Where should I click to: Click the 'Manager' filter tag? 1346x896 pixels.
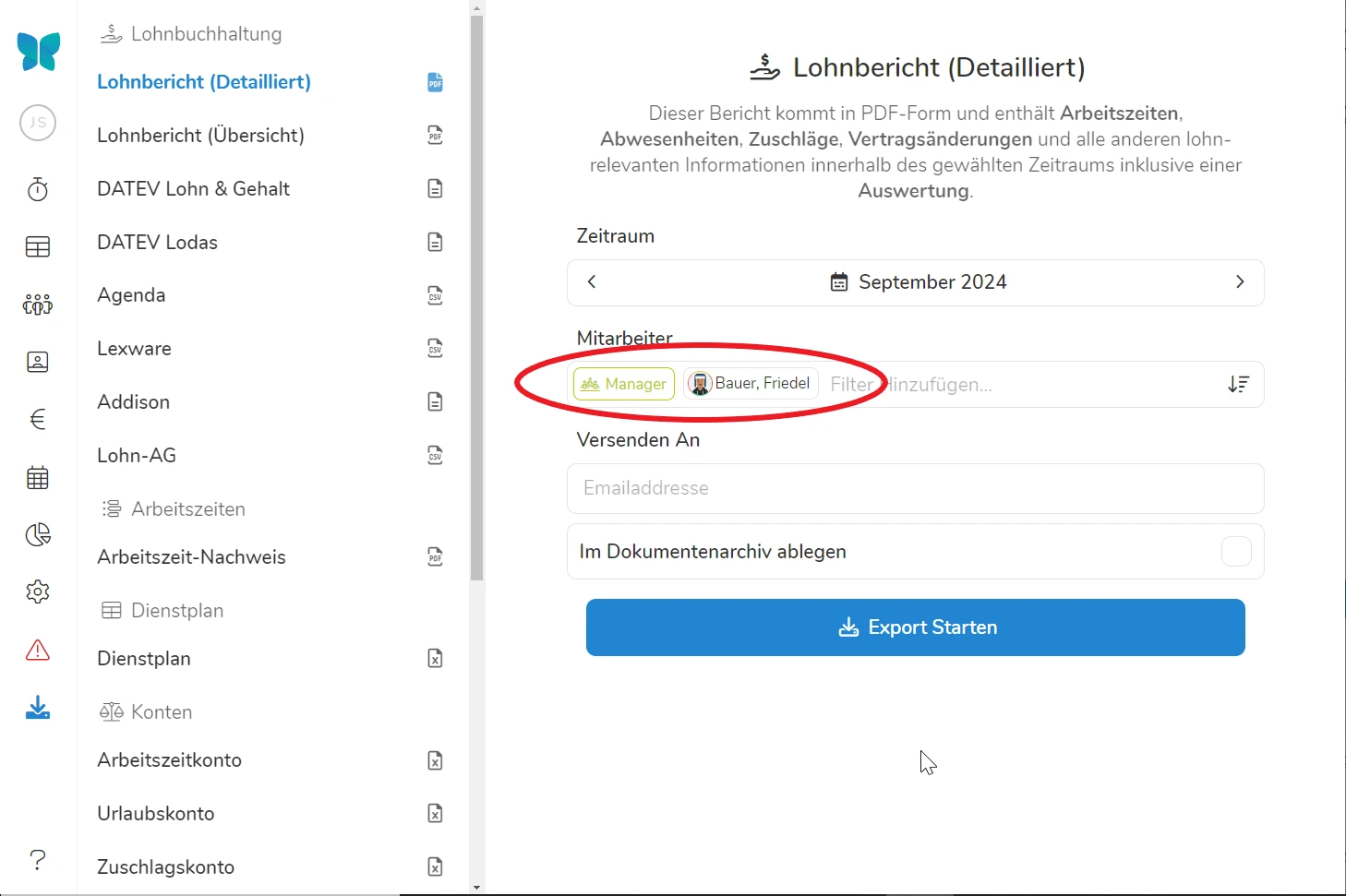coord(624,384)
